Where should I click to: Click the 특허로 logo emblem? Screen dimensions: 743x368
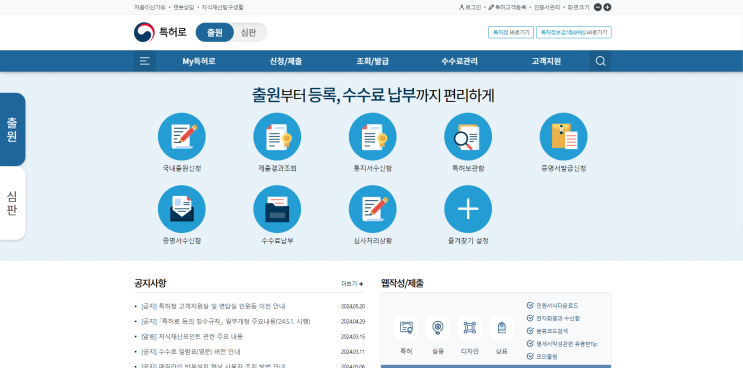(144, 32)
